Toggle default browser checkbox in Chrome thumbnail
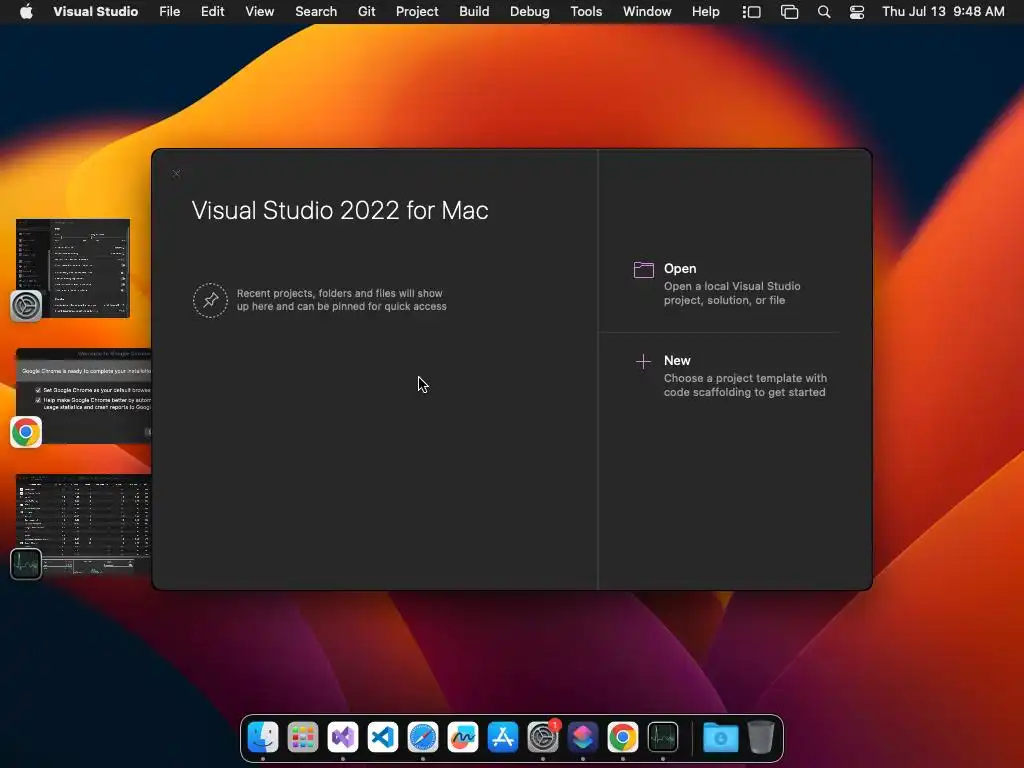Screen dimensions: 1024x768 coord(38,390)
